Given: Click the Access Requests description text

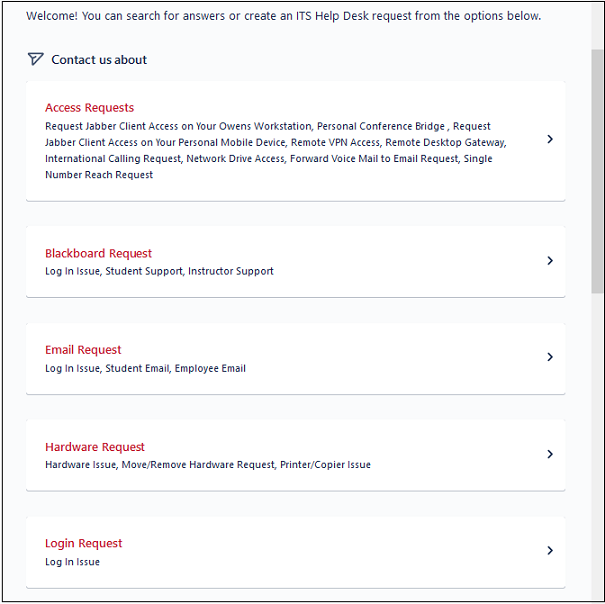Looking at the screenshot, I should (270, 151).
